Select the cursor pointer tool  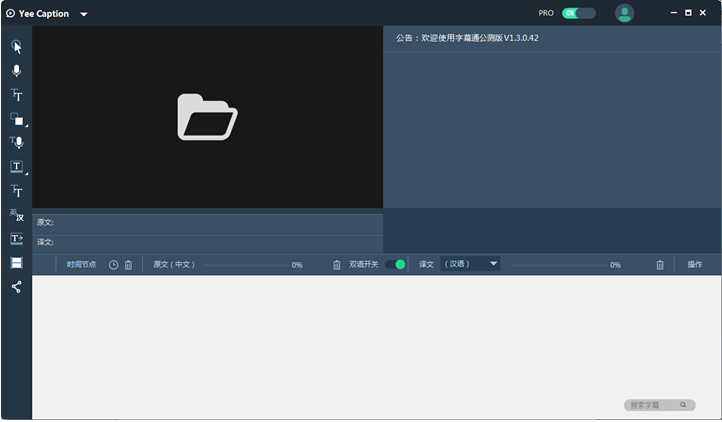17,47
